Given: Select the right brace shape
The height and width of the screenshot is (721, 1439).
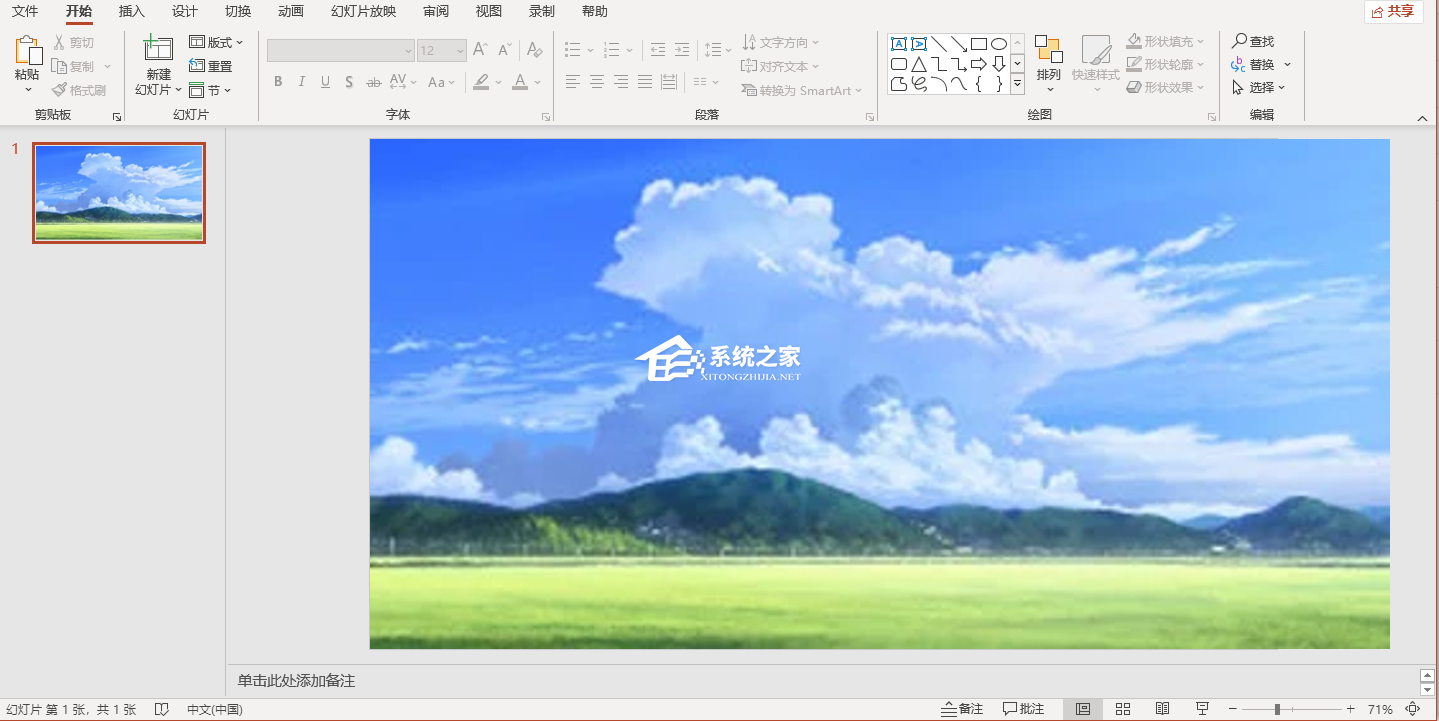Looking at the screenshot, I should (x=998, y=84).
